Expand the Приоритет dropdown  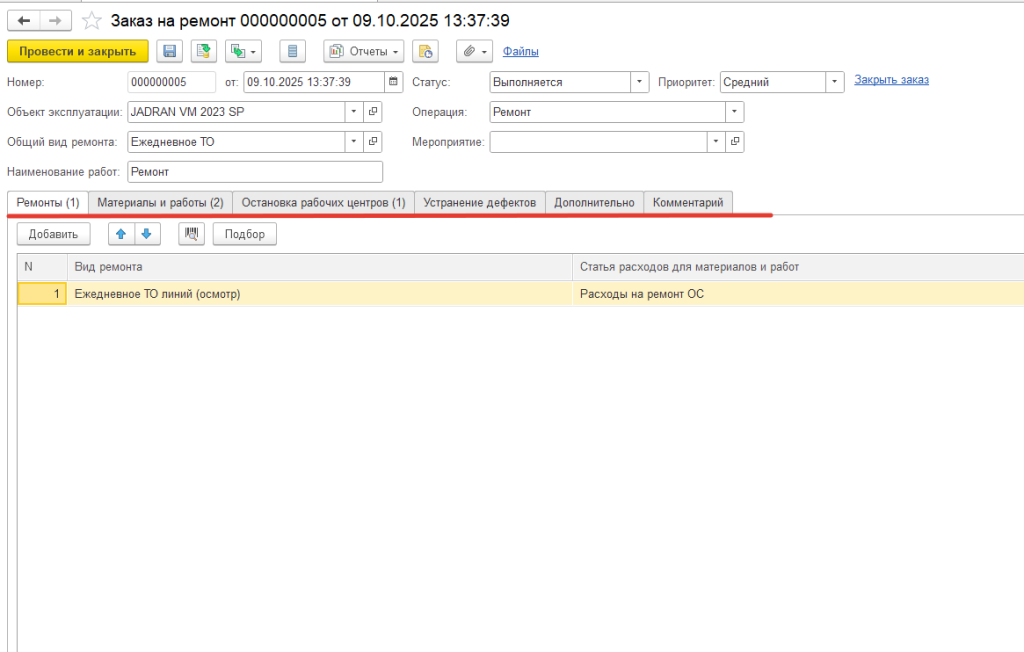tap(835, 82)
